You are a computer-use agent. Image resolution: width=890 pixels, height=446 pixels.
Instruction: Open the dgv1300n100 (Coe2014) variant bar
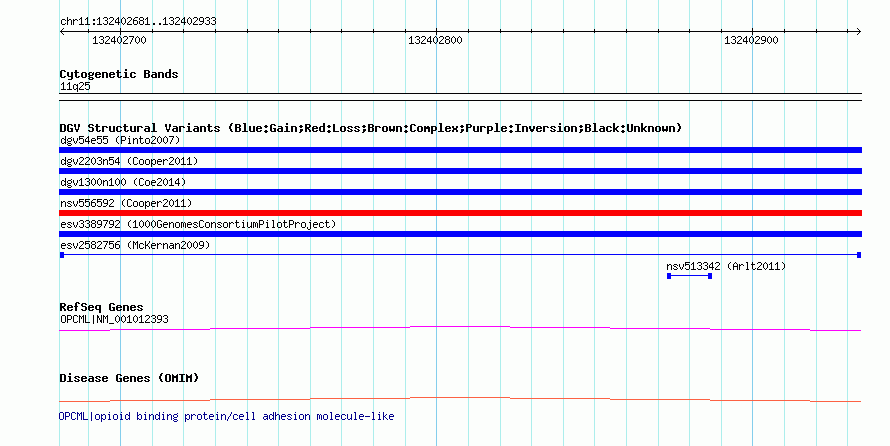pyautogui.click(x=460, y=192)
